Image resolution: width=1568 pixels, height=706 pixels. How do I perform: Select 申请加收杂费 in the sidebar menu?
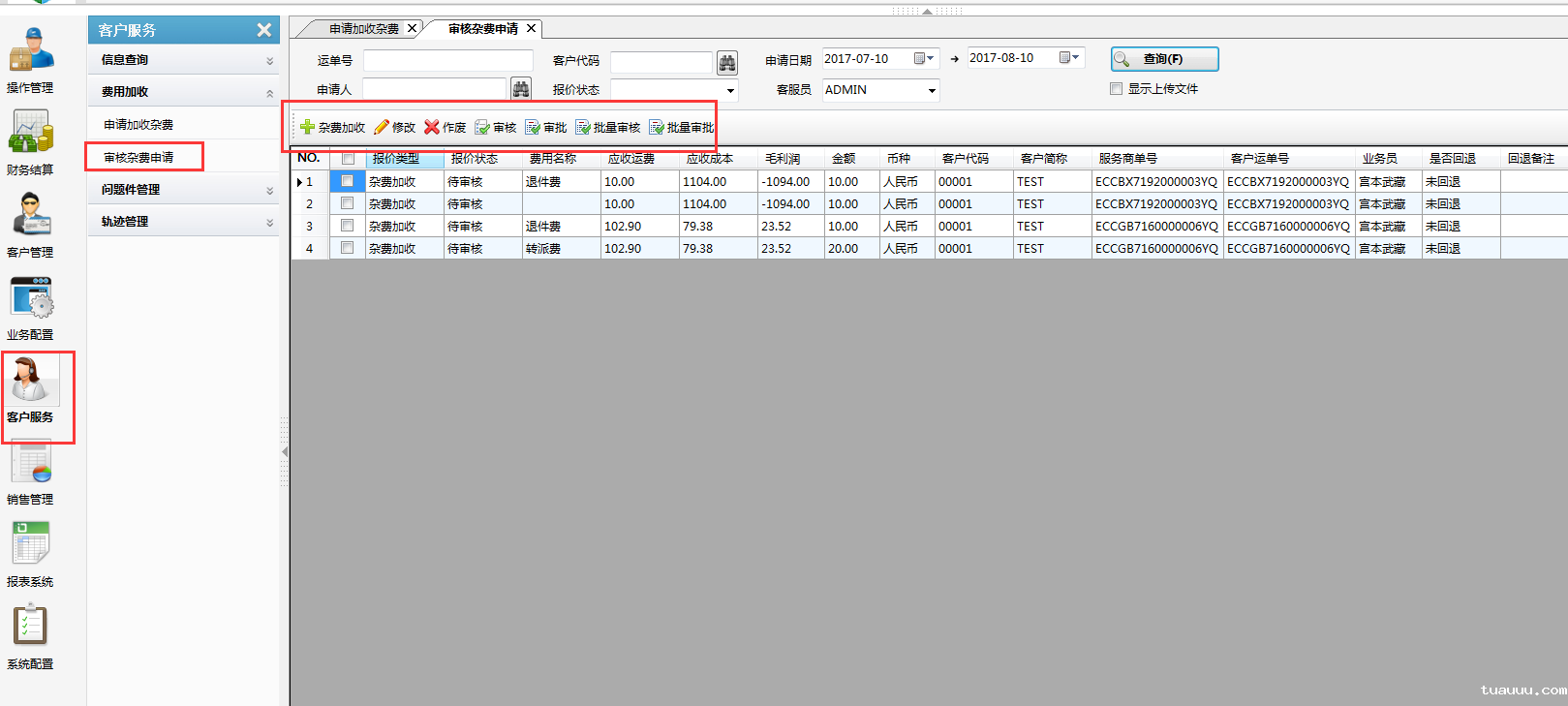(138, 125)
